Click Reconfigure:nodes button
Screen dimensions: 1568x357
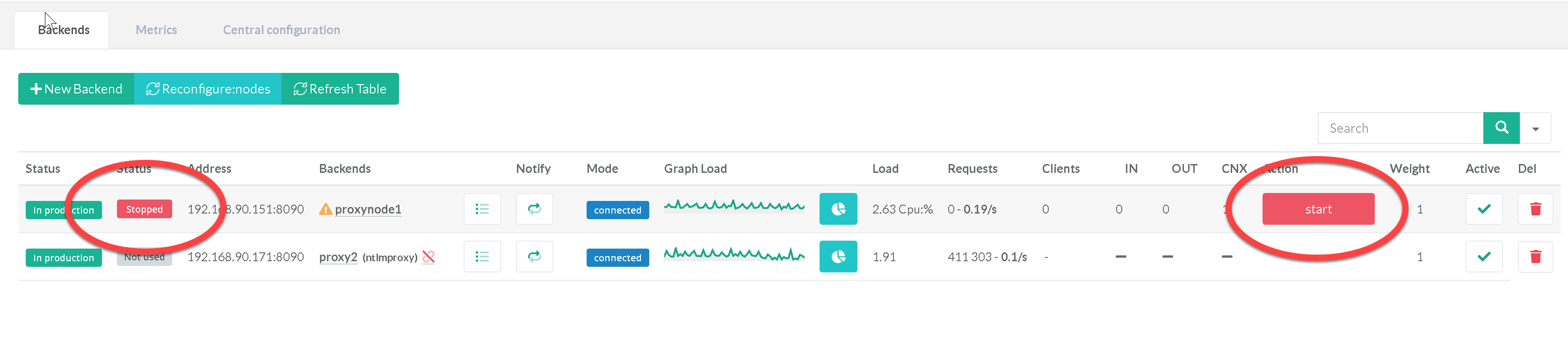click(x=208, y=89)
